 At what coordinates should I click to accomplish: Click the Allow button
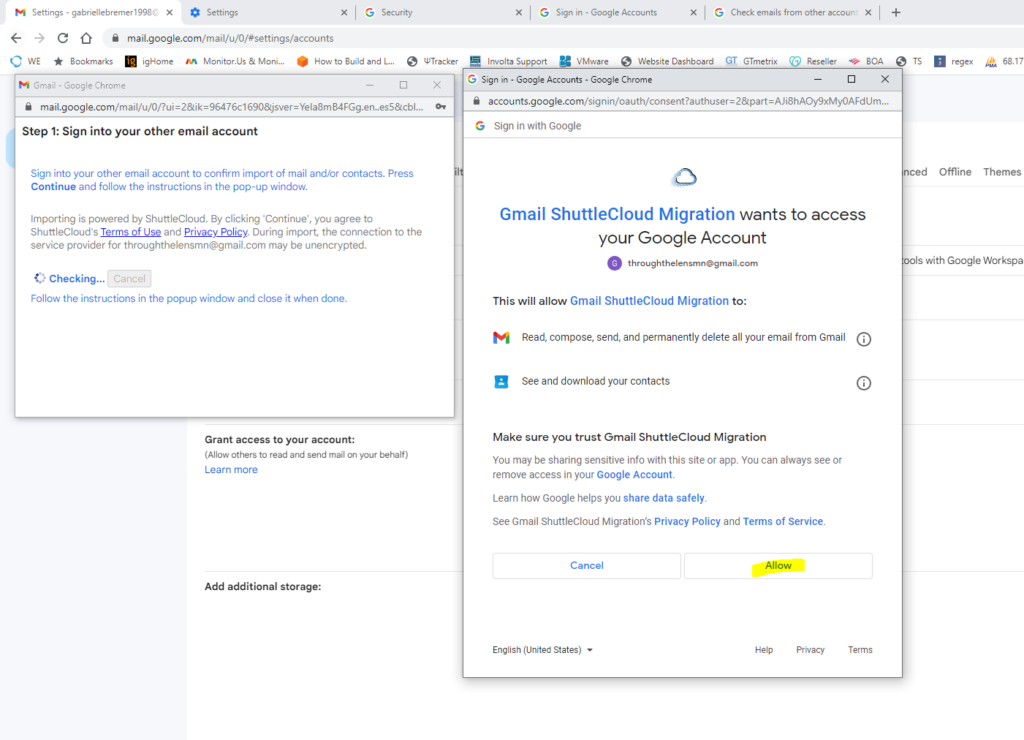point(778,566)
